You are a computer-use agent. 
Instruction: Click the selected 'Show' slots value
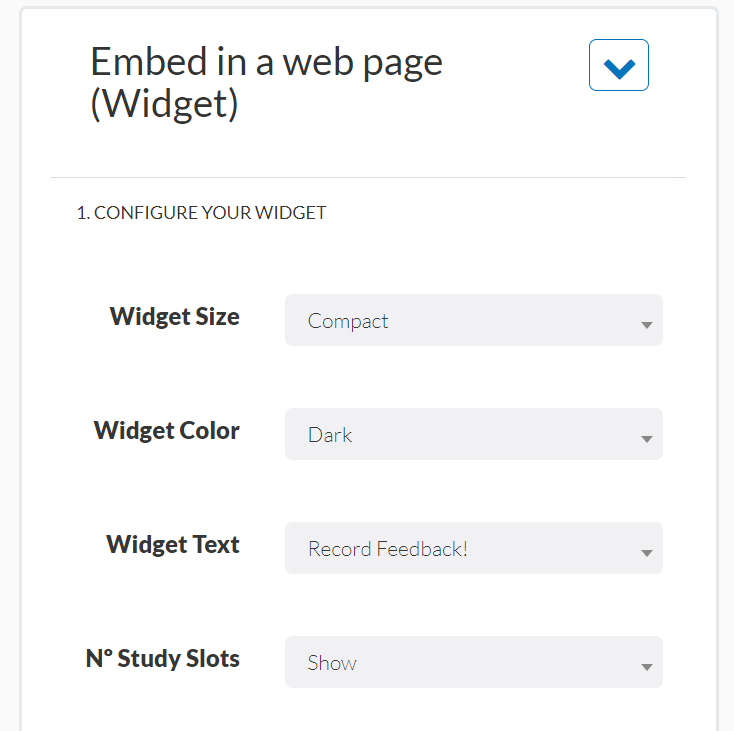(x=332, y=663)
